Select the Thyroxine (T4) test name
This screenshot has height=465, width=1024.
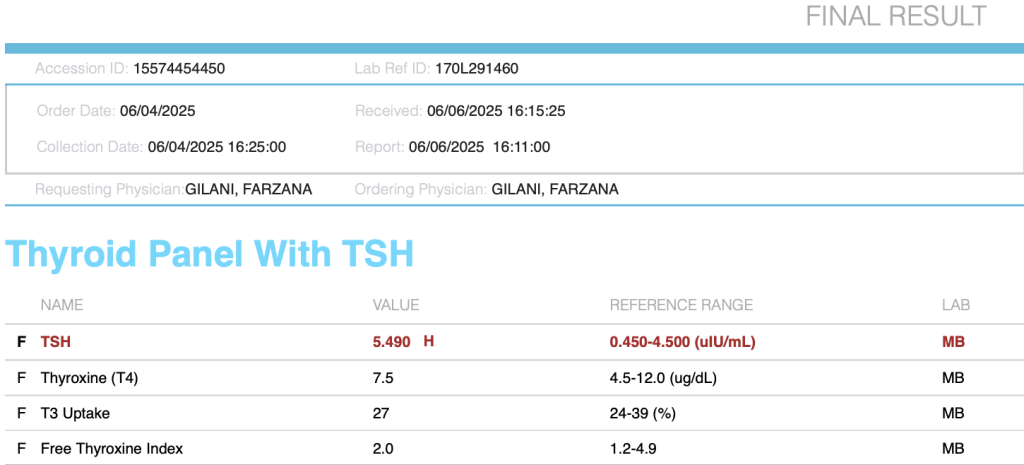(x=89, y=378)
